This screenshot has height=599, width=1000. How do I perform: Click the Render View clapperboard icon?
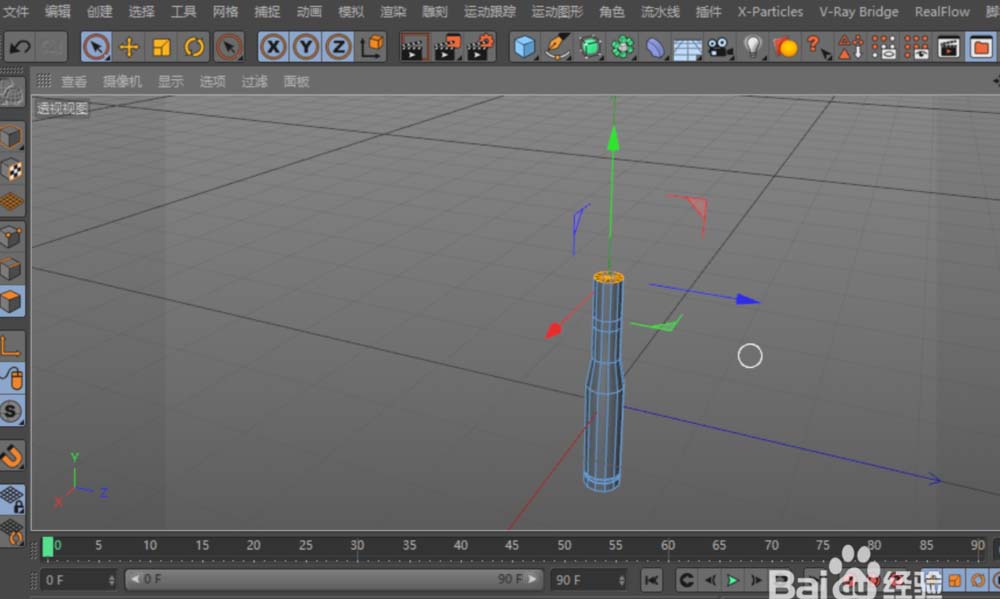click(x=414, y=47)
